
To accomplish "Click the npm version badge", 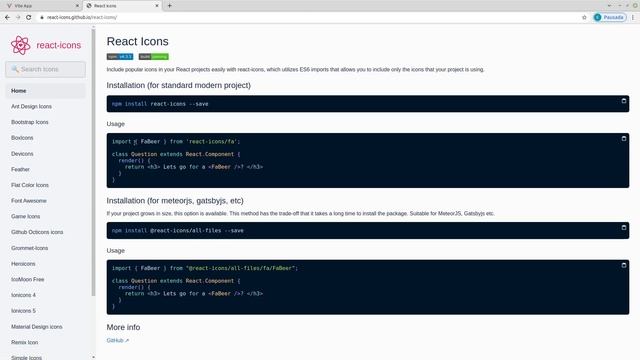I will 120,57.
